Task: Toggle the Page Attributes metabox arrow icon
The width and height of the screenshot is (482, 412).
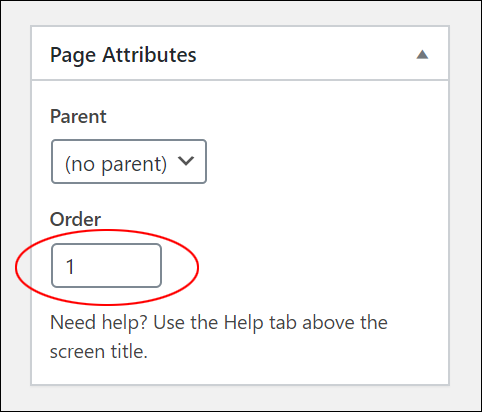Action: tap(422, 54)
